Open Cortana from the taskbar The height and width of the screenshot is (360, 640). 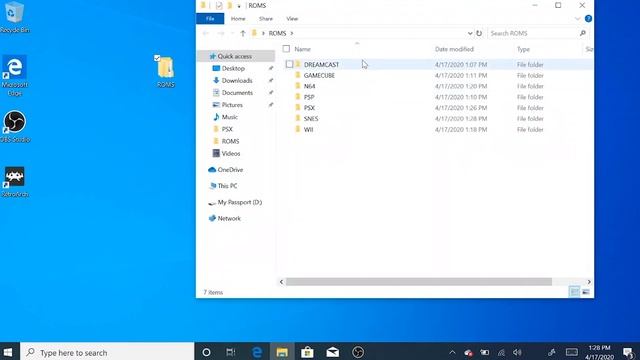pyautogui.click(x=207, y=352)
